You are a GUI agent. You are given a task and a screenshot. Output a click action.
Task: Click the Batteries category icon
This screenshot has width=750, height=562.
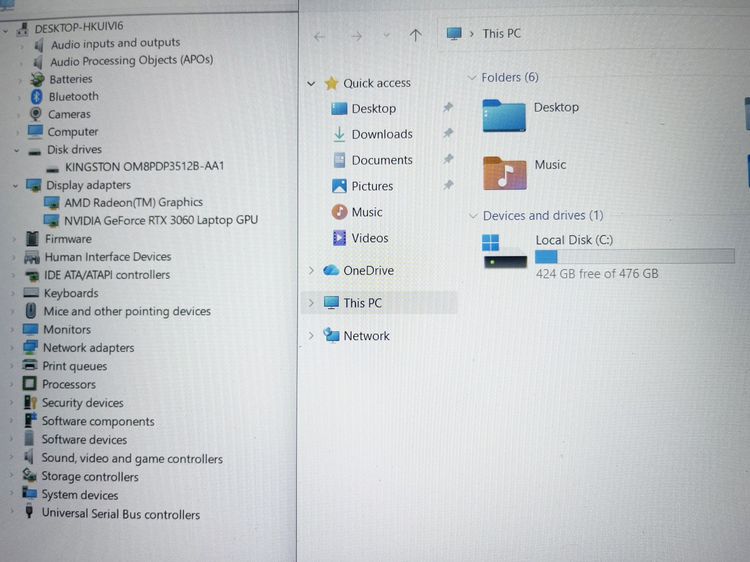(37, 79)
